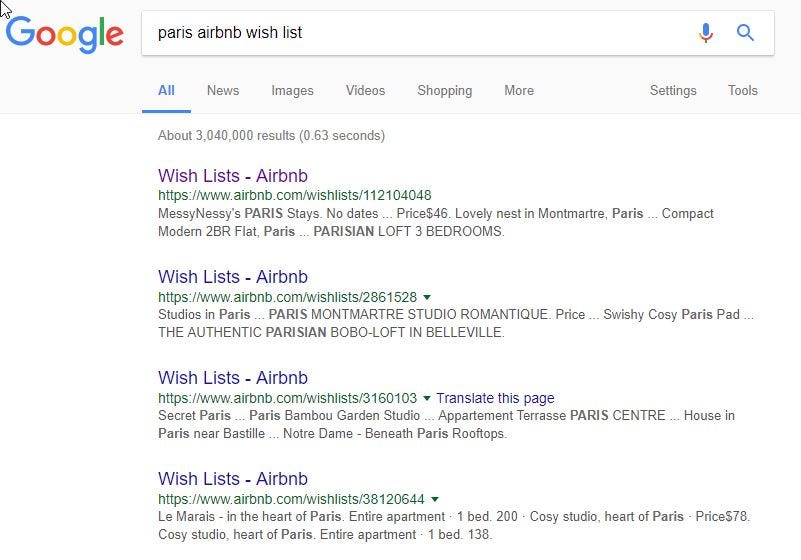
Task: Select the All results tab
Action: 166,90
